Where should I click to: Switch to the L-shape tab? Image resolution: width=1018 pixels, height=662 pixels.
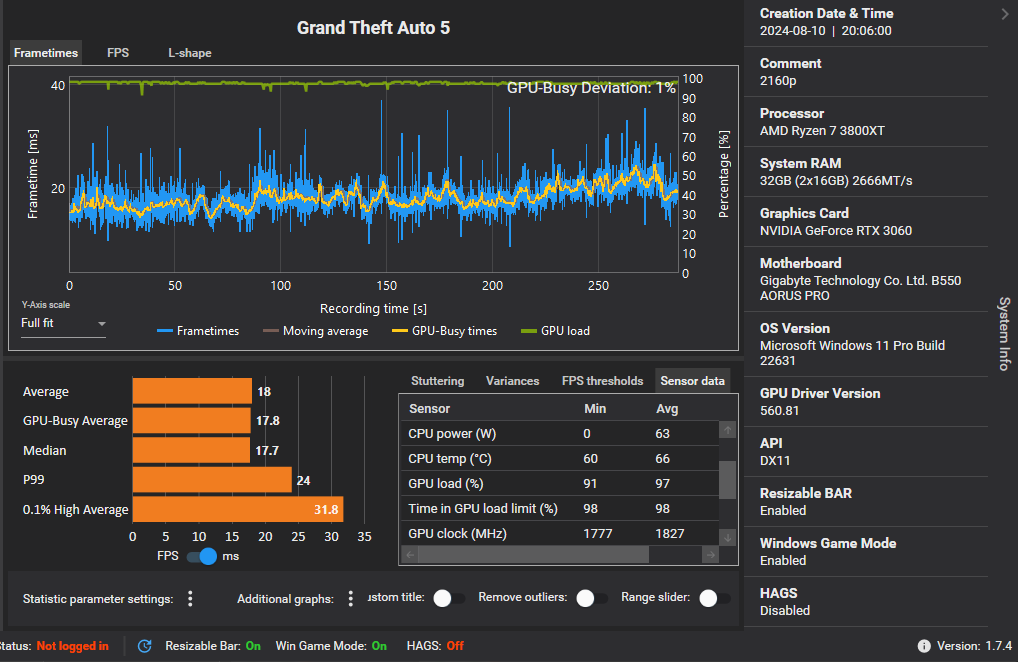click(x=190, y=53)
